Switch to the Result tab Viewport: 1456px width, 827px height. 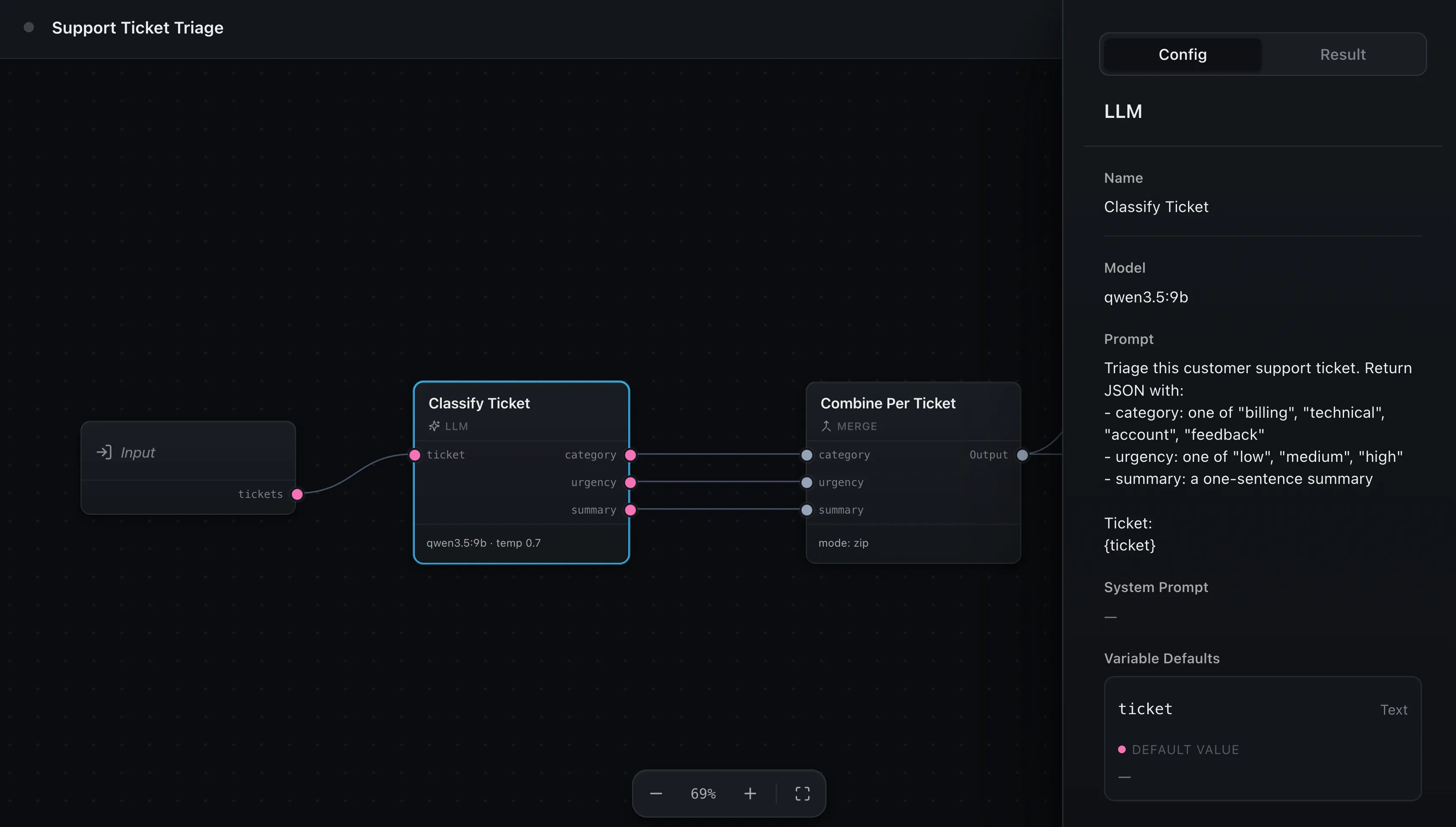[x=1342, y=55]
